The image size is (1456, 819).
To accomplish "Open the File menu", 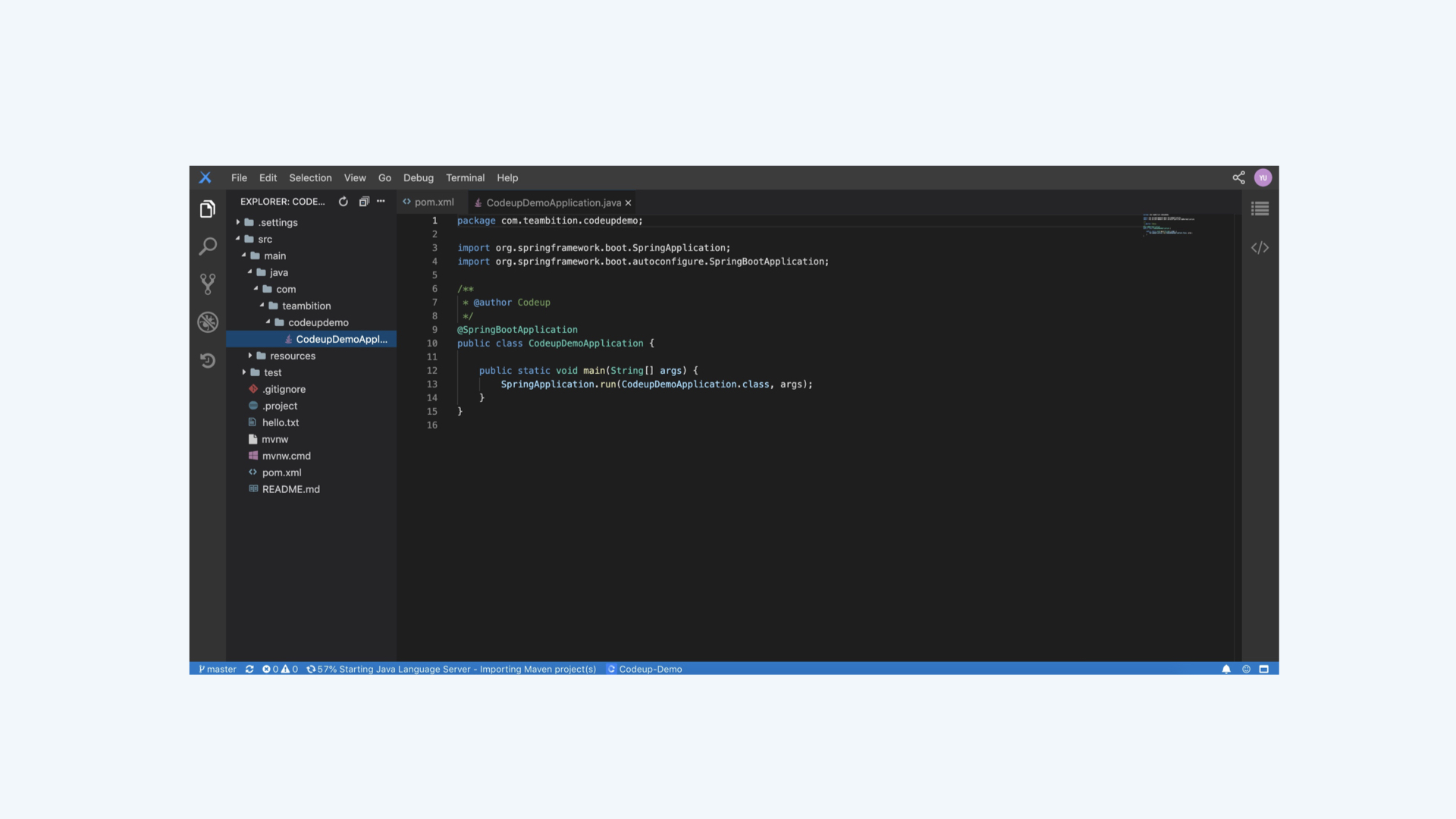I will pos(239,177).
